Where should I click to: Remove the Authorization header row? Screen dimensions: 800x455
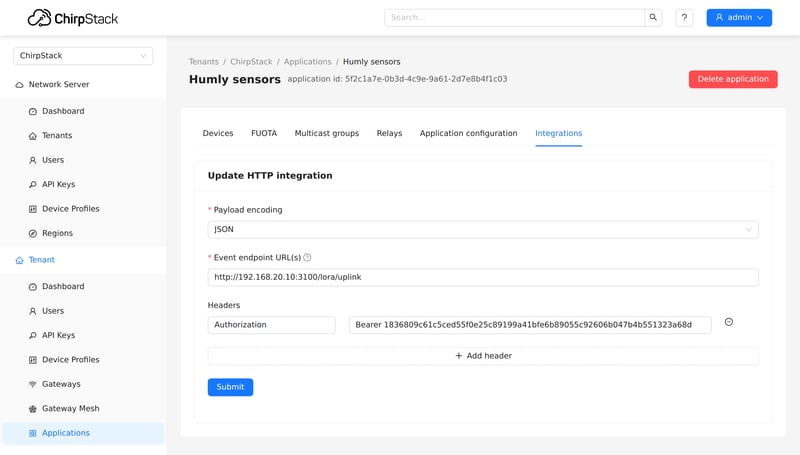(x=729, y=322)
